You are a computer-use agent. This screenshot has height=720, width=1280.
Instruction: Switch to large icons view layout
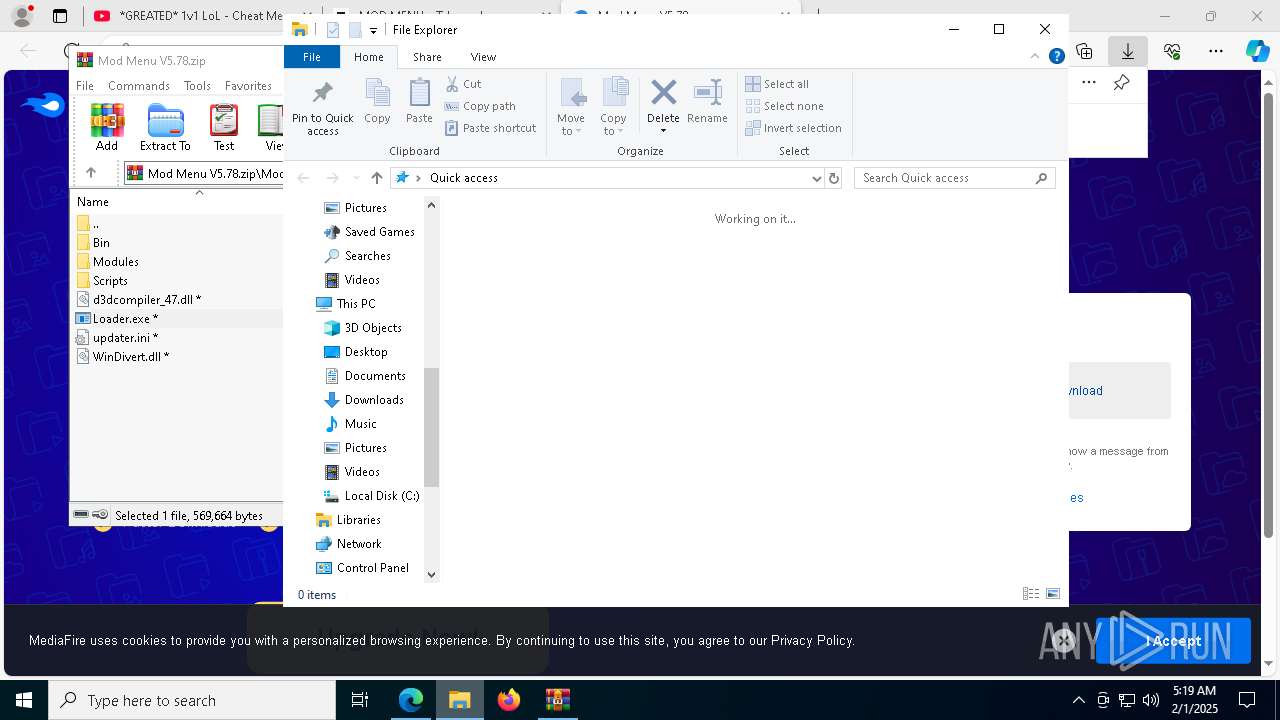click(1053, 594)
